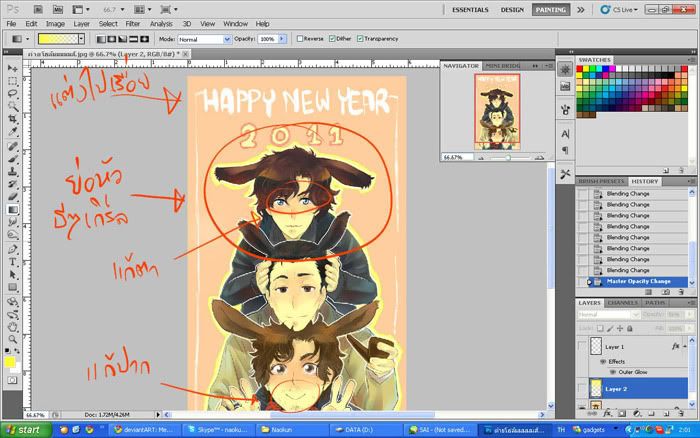Screen dimensions: 700x438
Task: Select the Crop tool
Action: pos(12,119)
